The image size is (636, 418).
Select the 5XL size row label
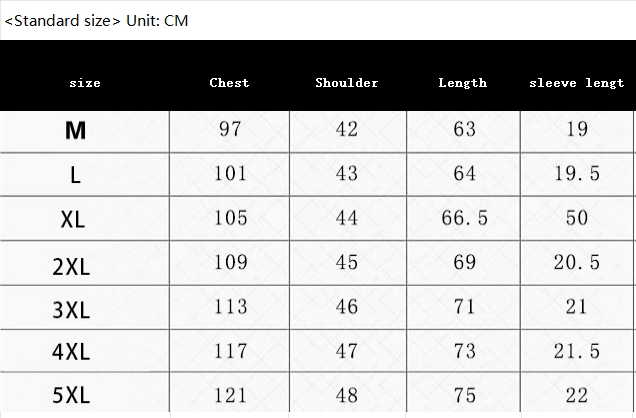coord(71,396)
